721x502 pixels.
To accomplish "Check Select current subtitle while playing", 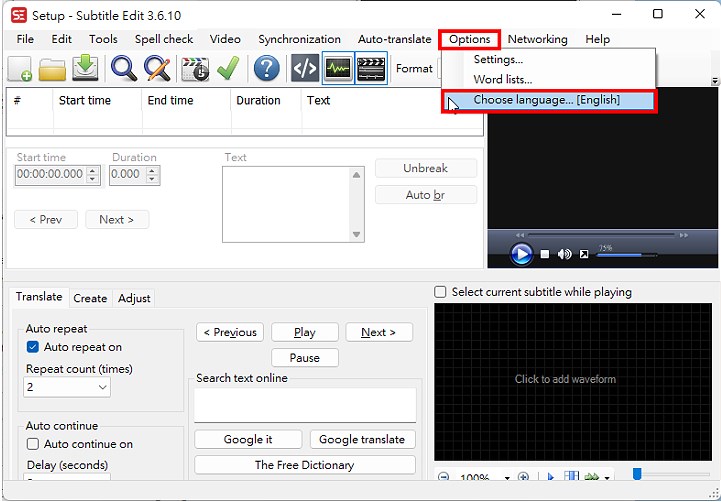I will [441, 292].
